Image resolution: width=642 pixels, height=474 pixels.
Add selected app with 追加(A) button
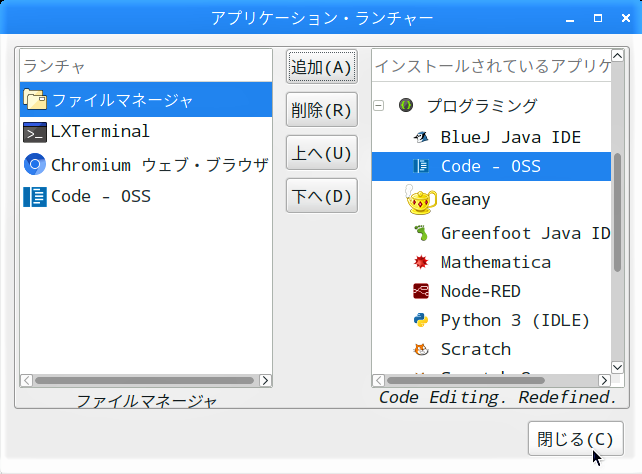tap(322, 67)
